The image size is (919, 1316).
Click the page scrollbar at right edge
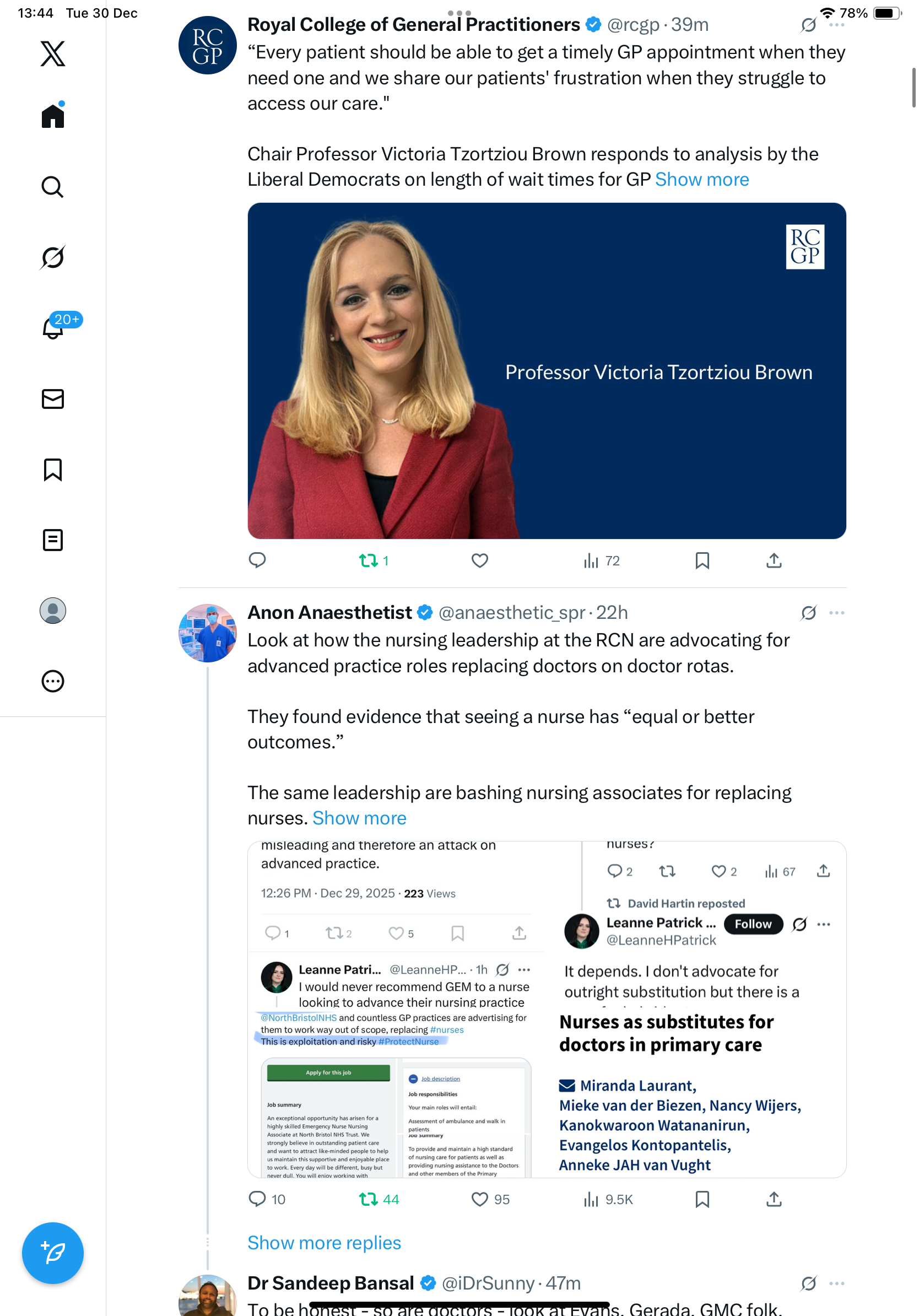(x=913, y=87)
